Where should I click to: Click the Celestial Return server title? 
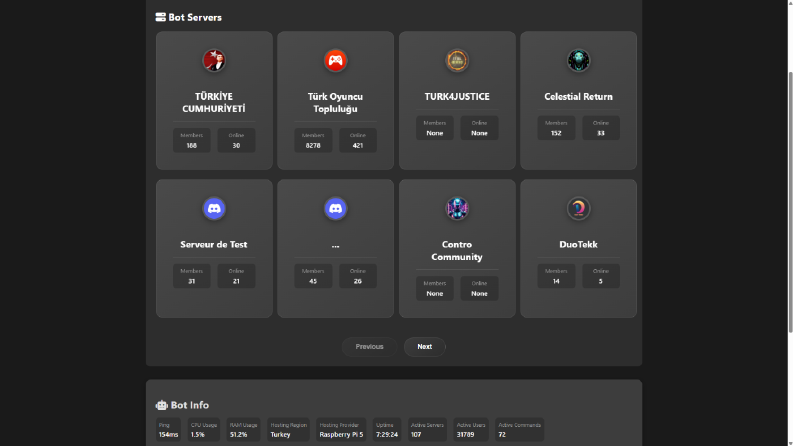coord(578,97)
